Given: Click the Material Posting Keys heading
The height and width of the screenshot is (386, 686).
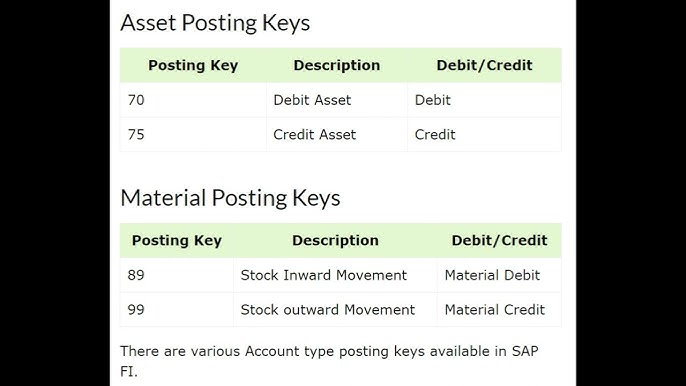Looking at the screenshot, I should tap(230, 198).
